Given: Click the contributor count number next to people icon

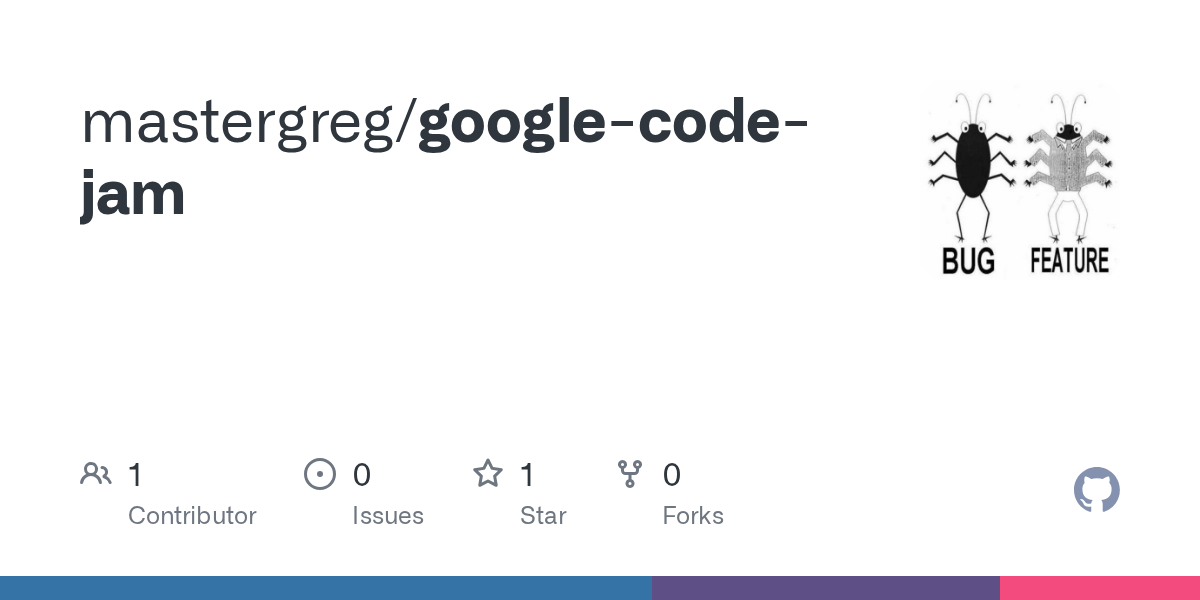Looking at the screenshot, I should coord(136,475).
